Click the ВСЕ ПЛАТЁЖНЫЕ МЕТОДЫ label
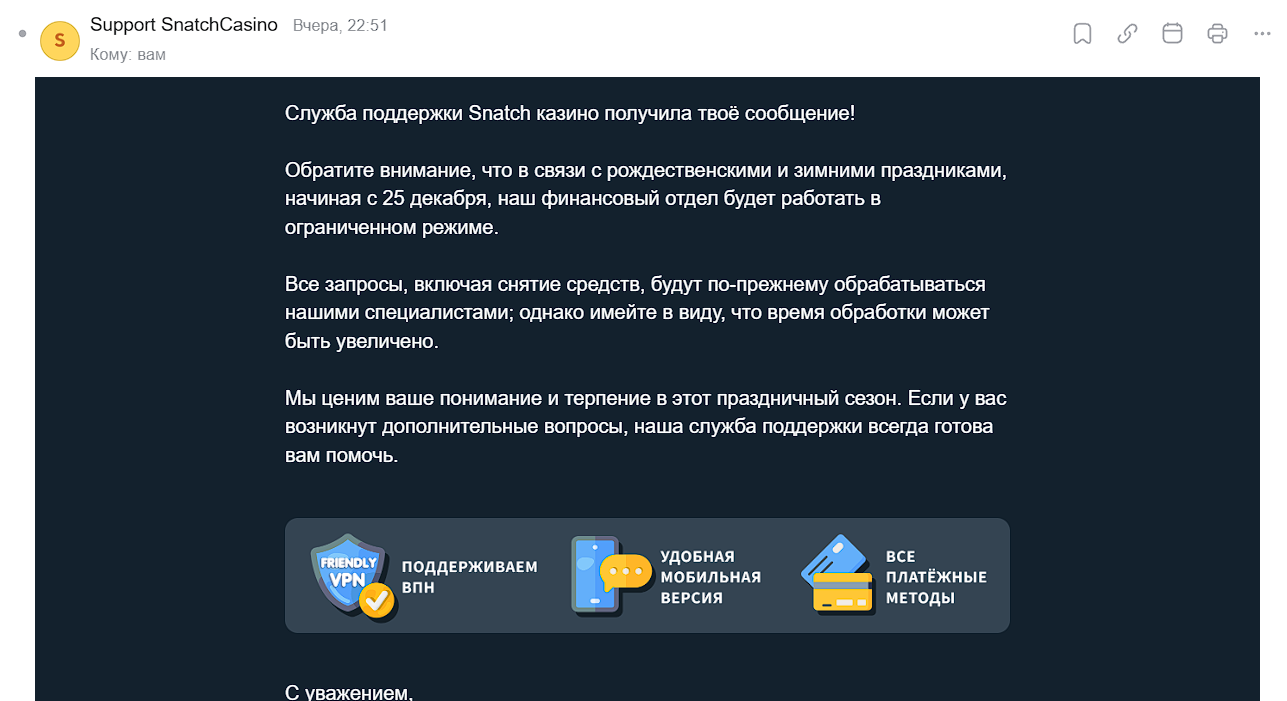Screen dimensions: 1287x701 click(x=936, y=577)
